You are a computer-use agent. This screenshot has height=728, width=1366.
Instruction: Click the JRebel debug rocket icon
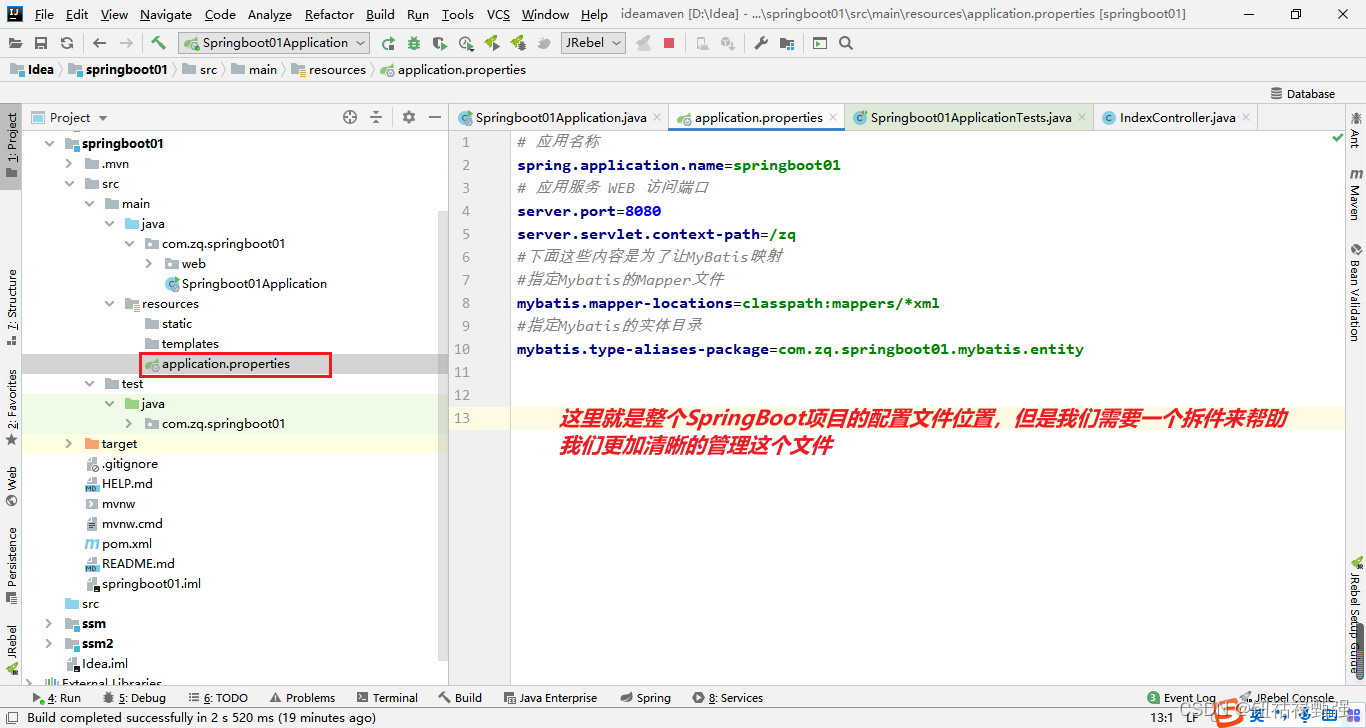(x=518, y=43)
